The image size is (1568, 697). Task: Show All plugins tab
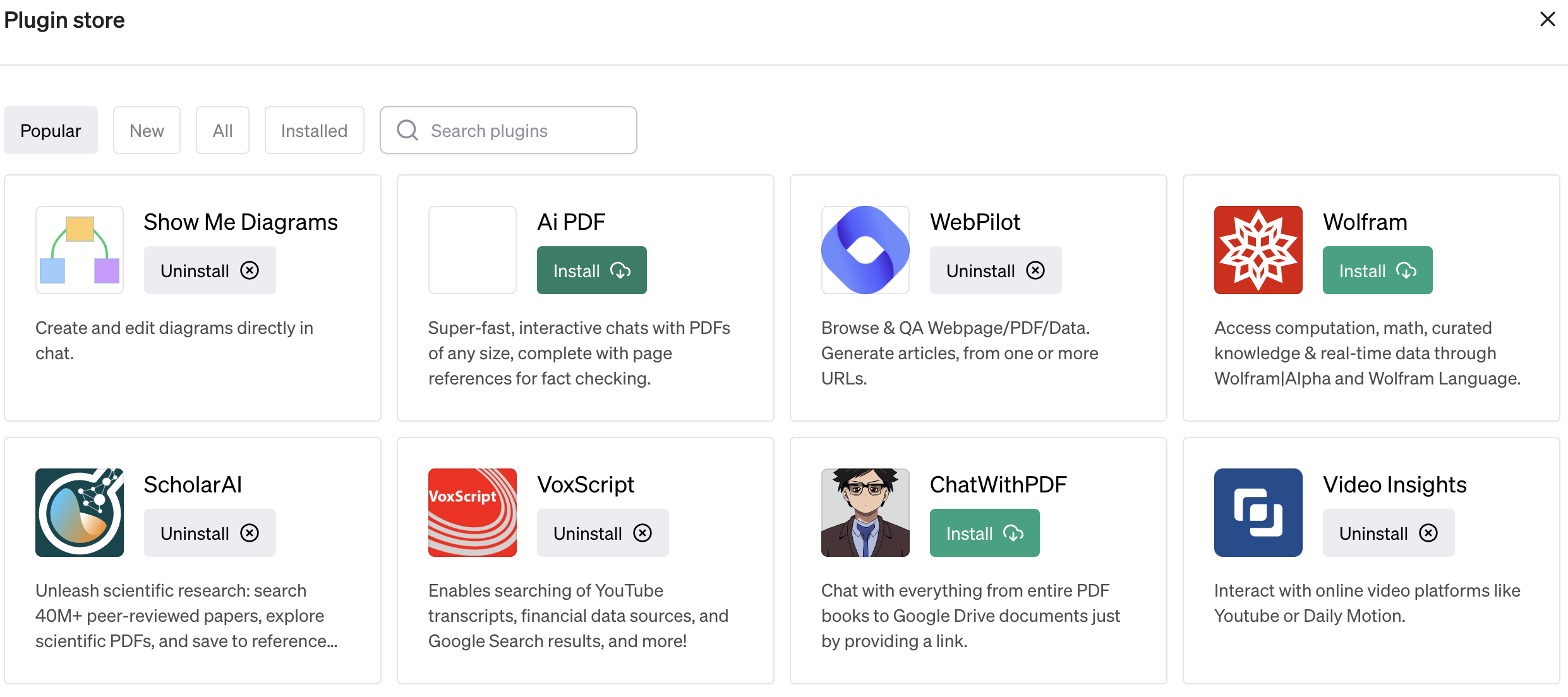[x=222, y=130]
